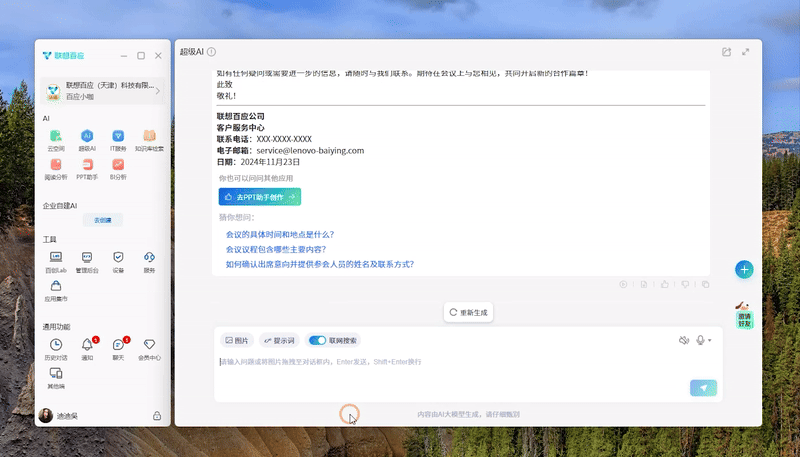Screen dimensions: 800x457
Task: Click the email service@lenovo-baiying.com text
Action: point(310,150)
